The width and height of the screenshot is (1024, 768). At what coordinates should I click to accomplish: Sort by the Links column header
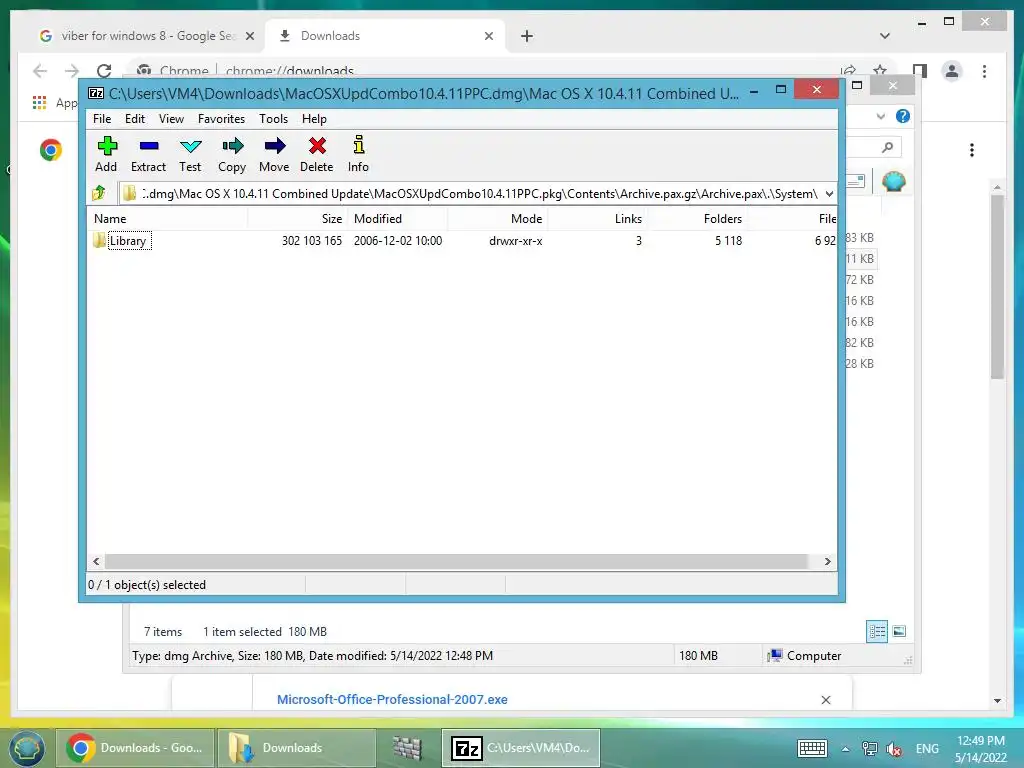click(597, 219)
